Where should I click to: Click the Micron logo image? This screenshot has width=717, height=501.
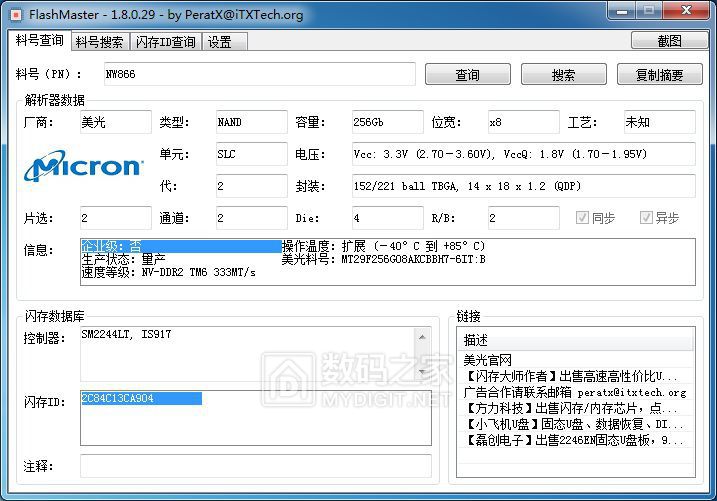point(84,165)
